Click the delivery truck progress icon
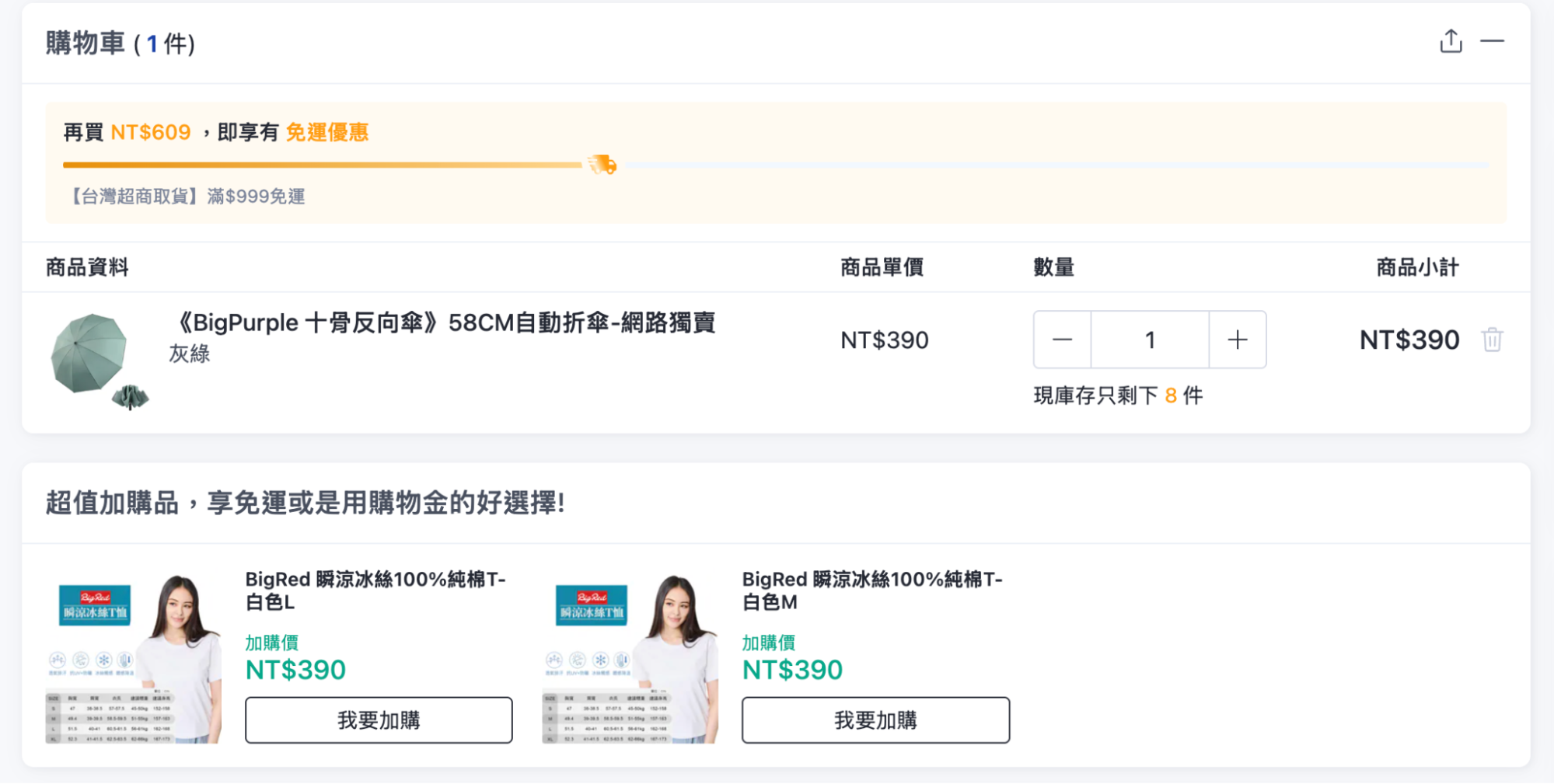The image size is (1554, 784). point(602,165)
